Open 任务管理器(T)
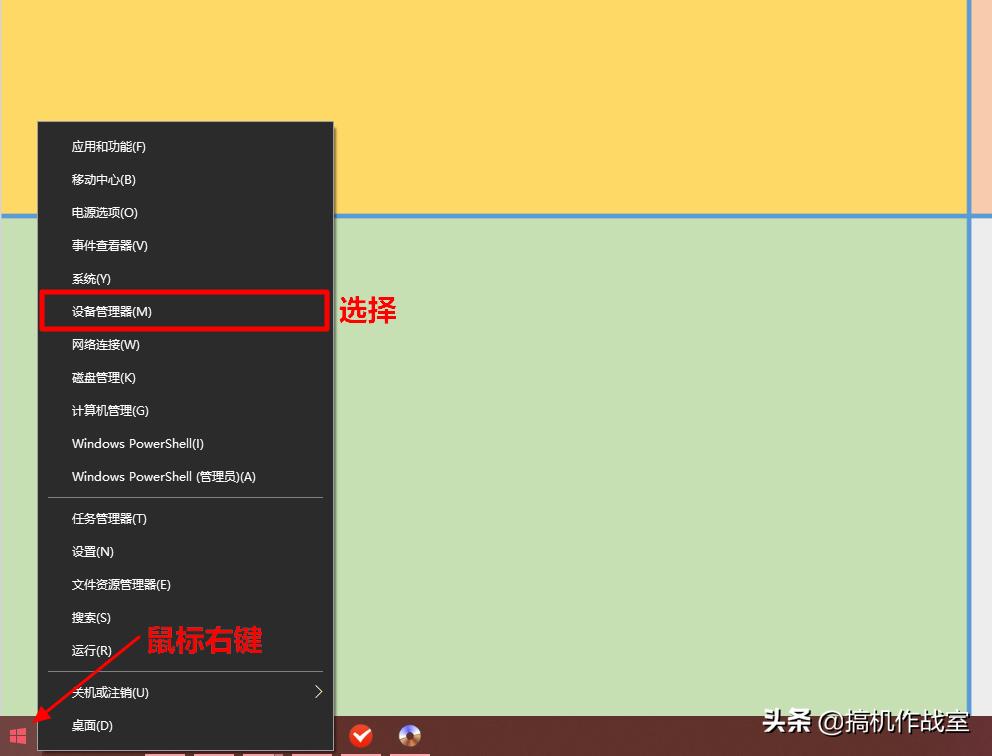The image size is (992, 756). point(108,518)
